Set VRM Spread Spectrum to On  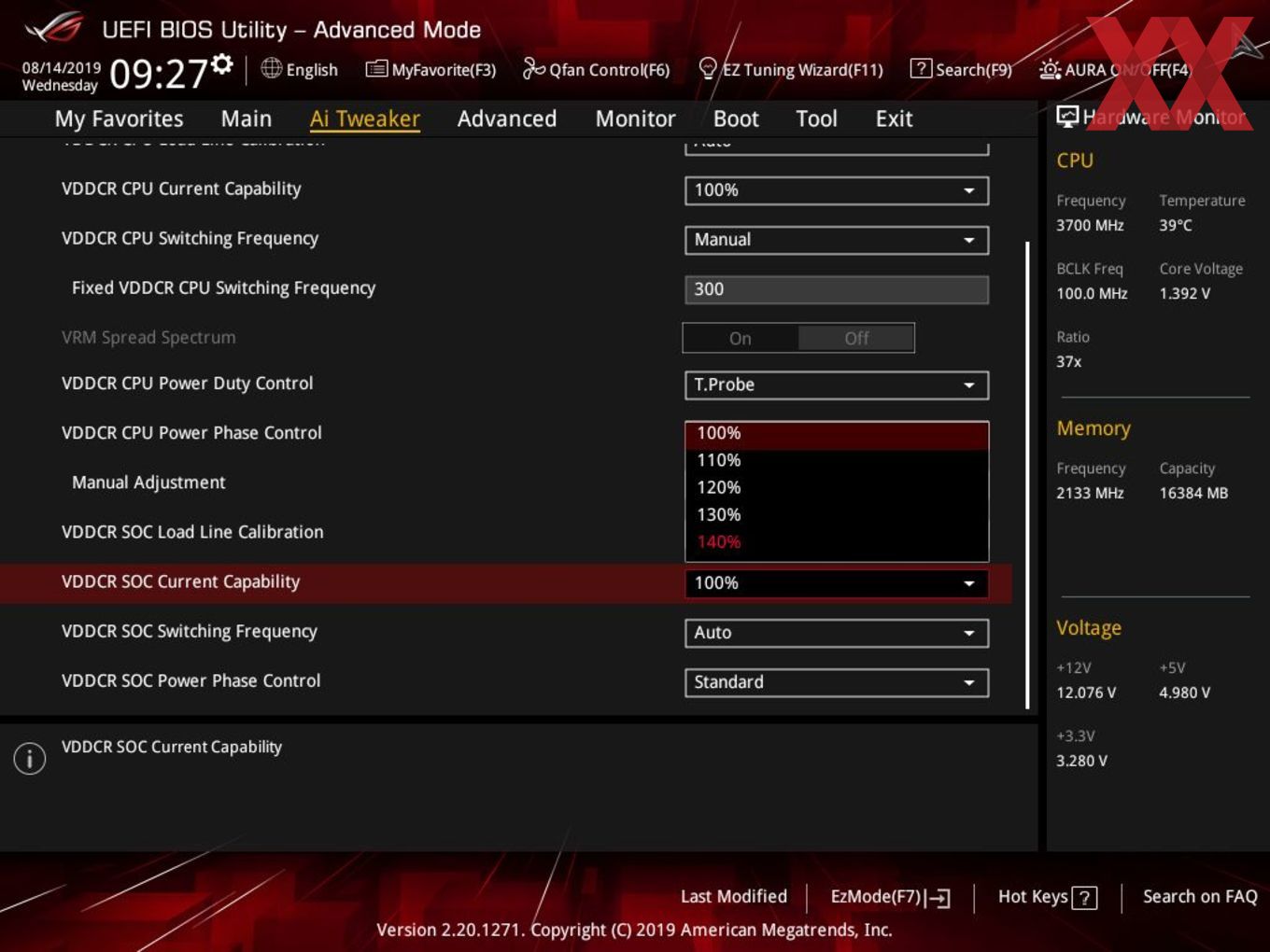(x=741, y=338)
